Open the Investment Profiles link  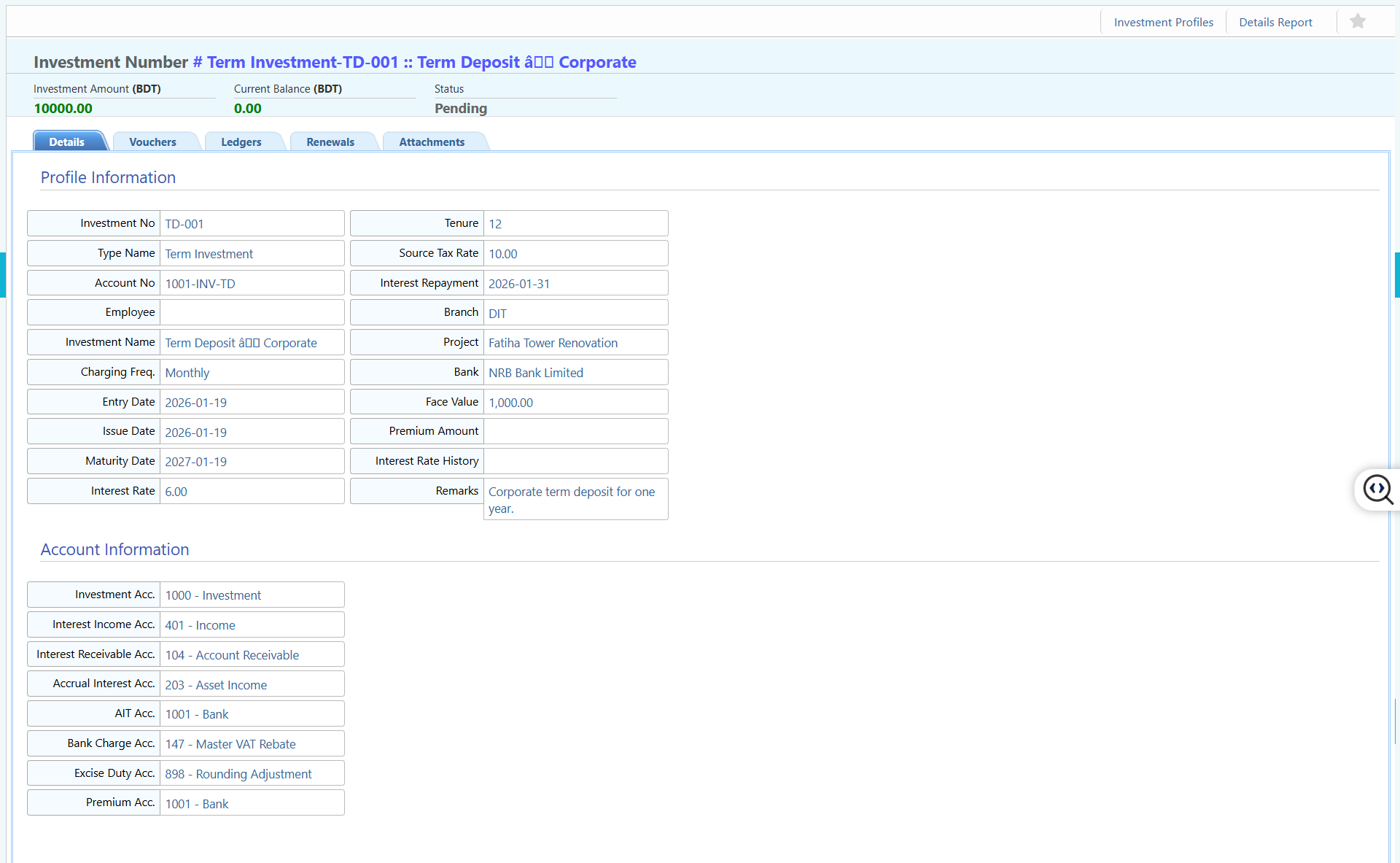click(1163, 23)
